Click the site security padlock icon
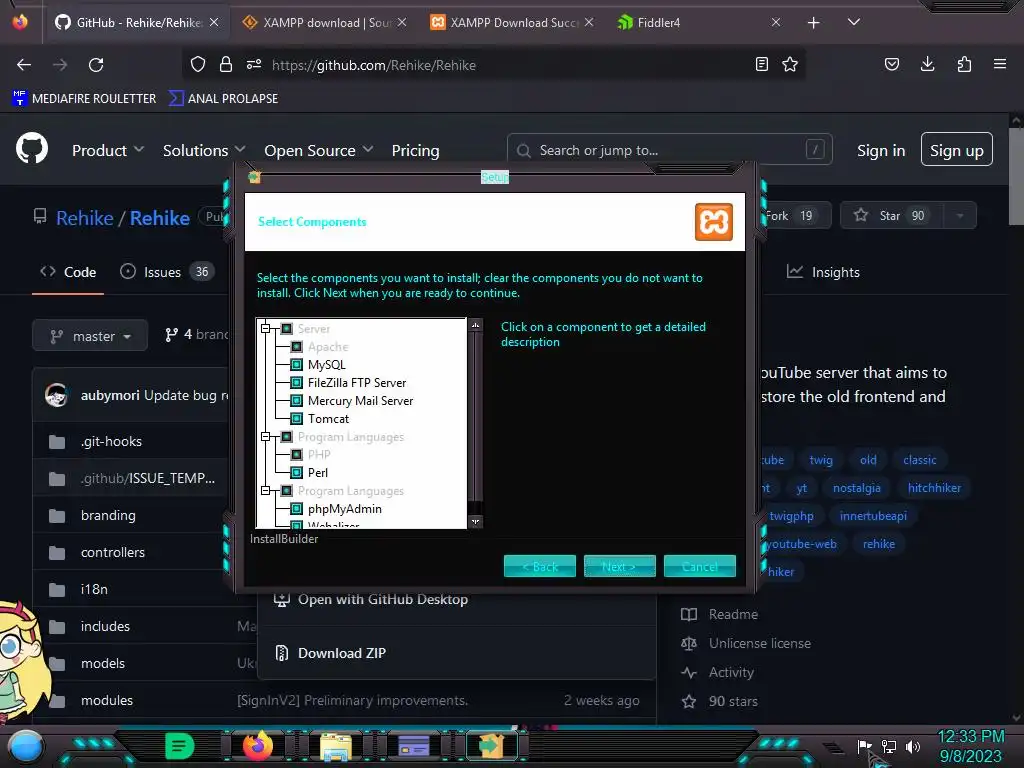Screen dimensions: 1024x768 226,64
